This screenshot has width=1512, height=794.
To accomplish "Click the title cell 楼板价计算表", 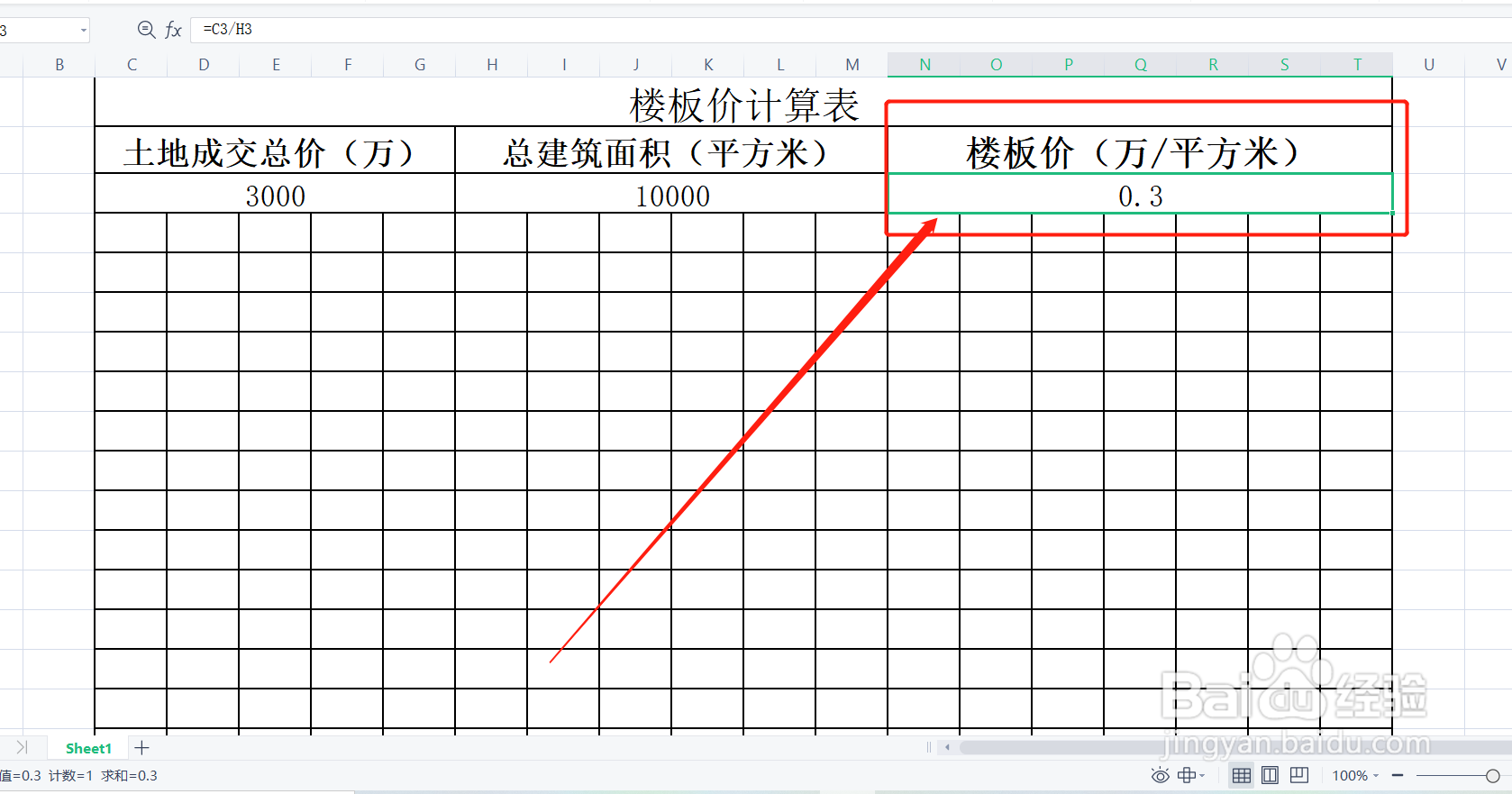I will click(x=743, y=103).
